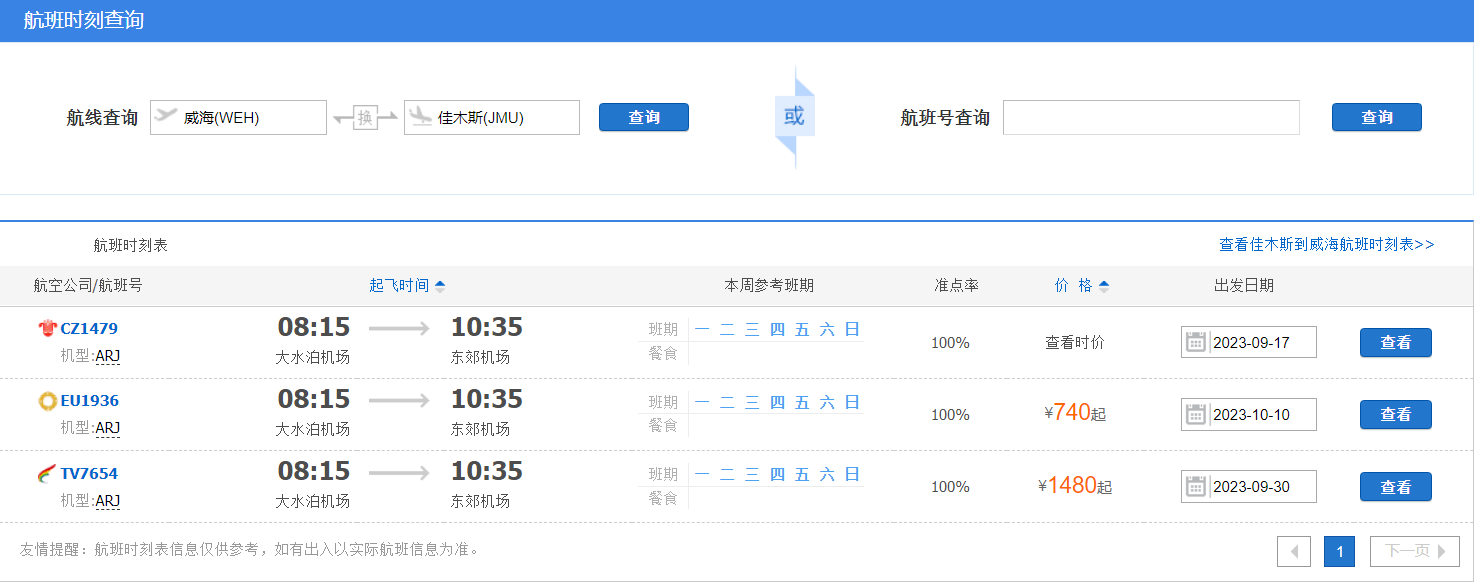This screenshot has height=582, width=1477.
Task: Click the airline logo next to EU1936
Action: click(x=47, y=401)
